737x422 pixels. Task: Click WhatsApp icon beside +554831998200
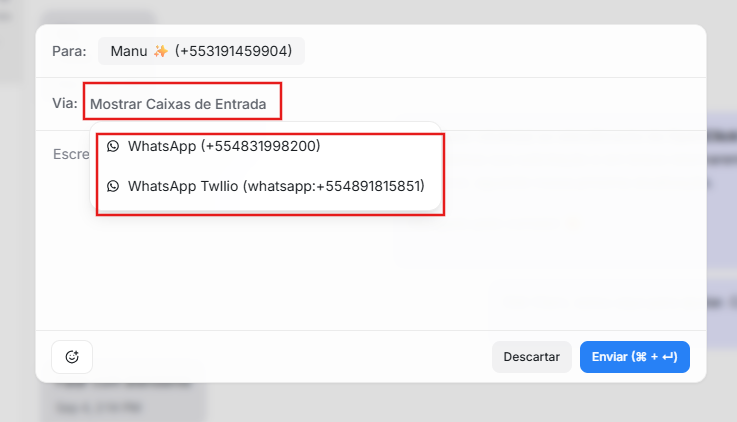click(113, 146)
